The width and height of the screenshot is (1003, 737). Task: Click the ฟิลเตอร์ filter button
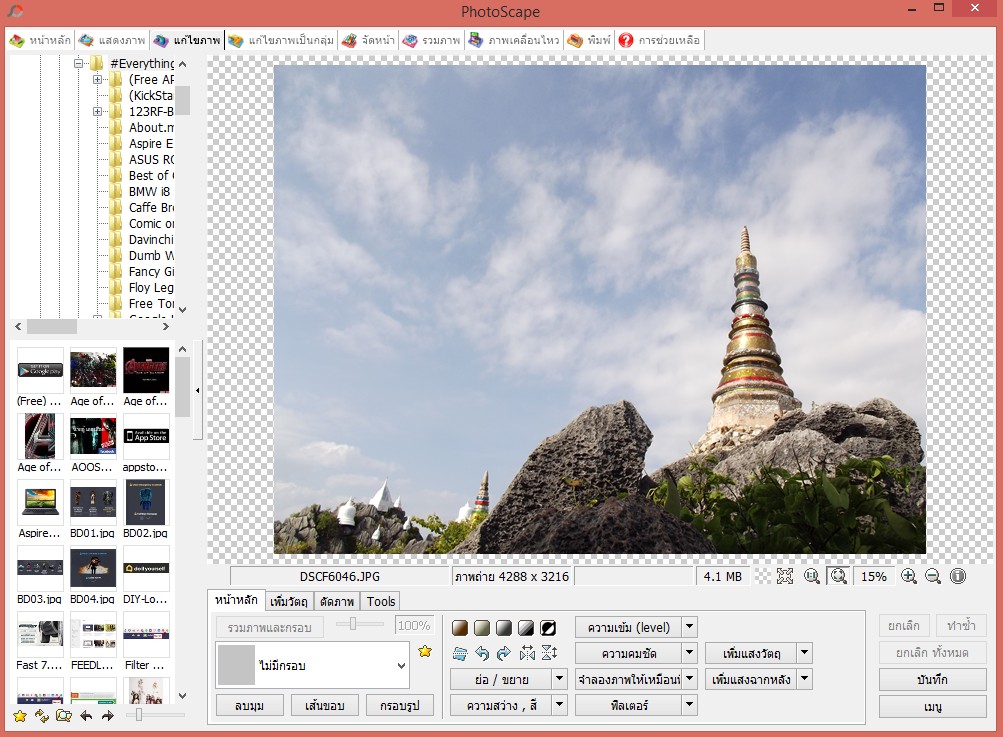pos(629,705)
